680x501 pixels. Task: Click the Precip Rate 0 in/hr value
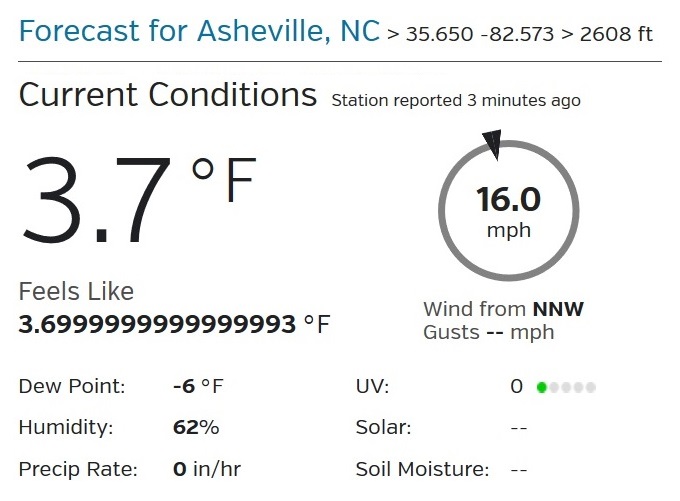pos(206,468)
